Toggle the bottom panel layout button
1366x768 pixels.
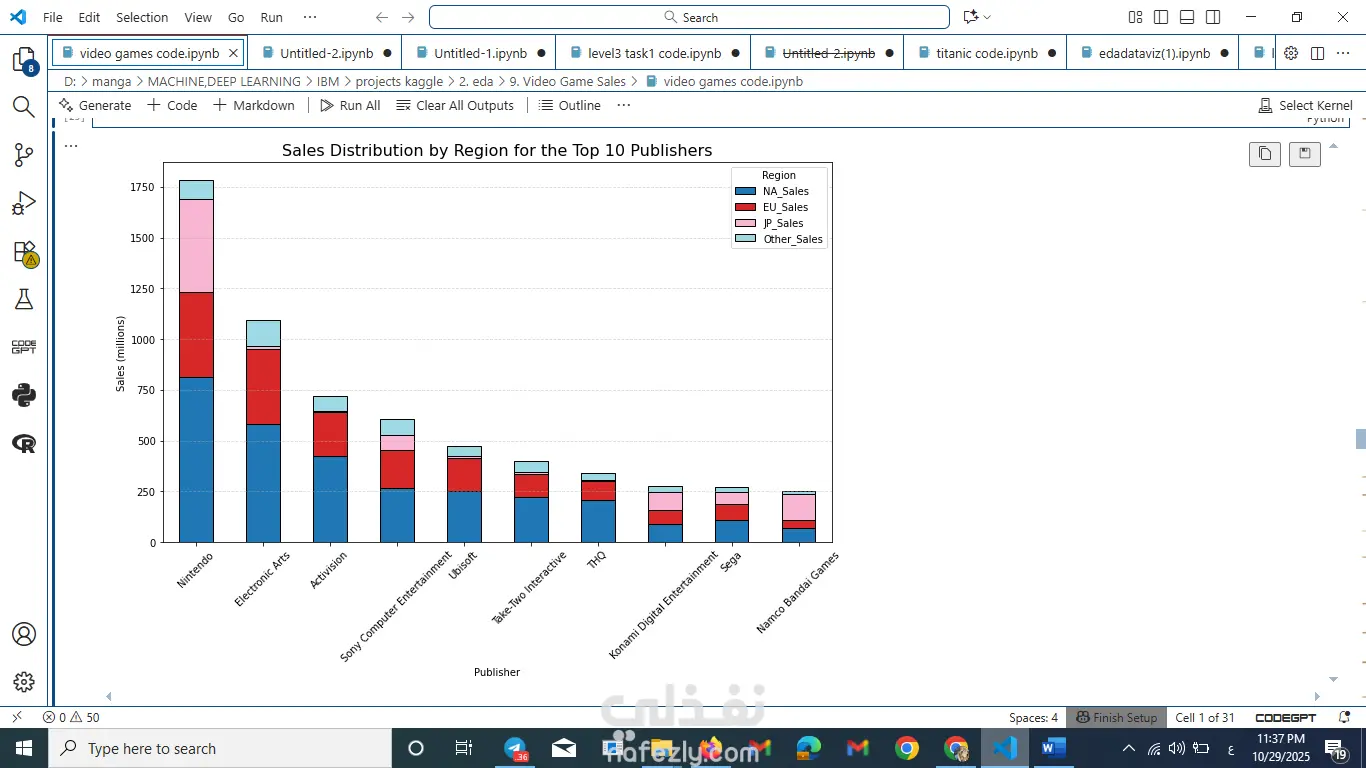click(x=1187, y=17)
